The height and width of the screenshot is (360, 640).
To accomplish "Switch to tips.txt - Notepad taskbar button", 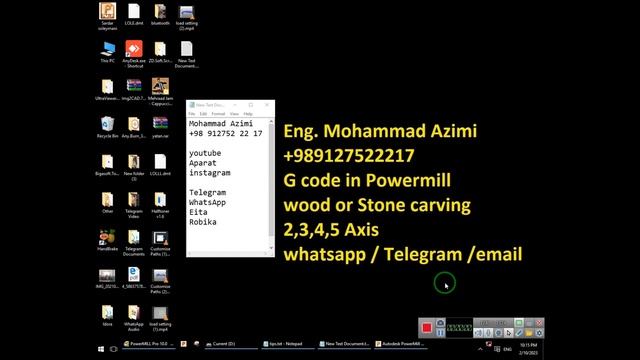I will [x=287, y=344].
